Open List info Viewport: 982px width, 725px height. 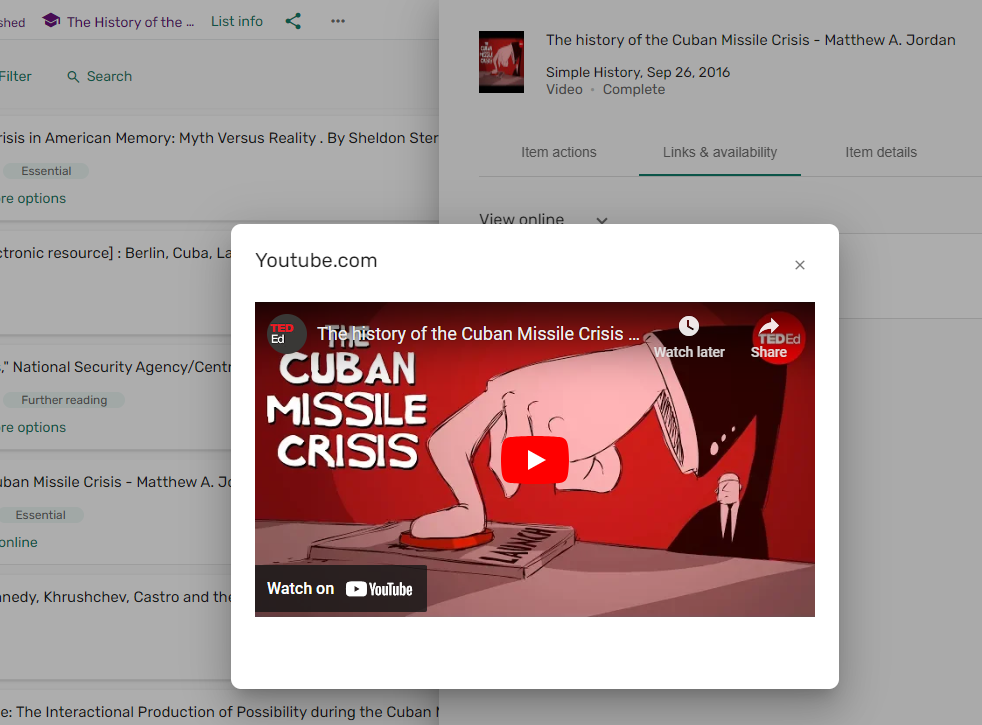pos(237,21)
